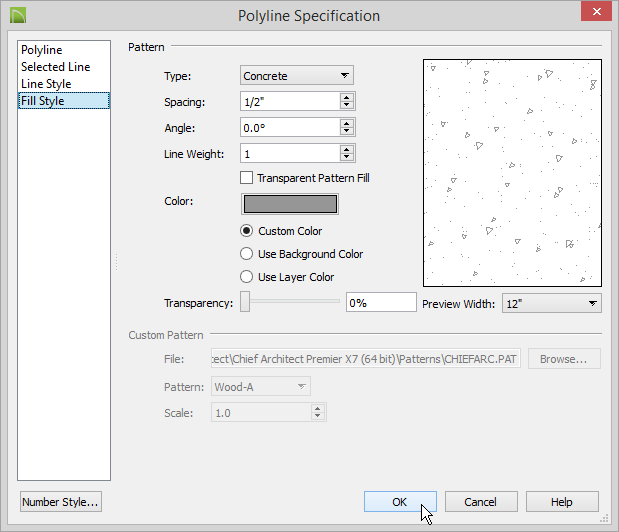Select the Custom Color radio button
Image resolution: width=619 pixels, height=532 pixels.
[247, 230]
